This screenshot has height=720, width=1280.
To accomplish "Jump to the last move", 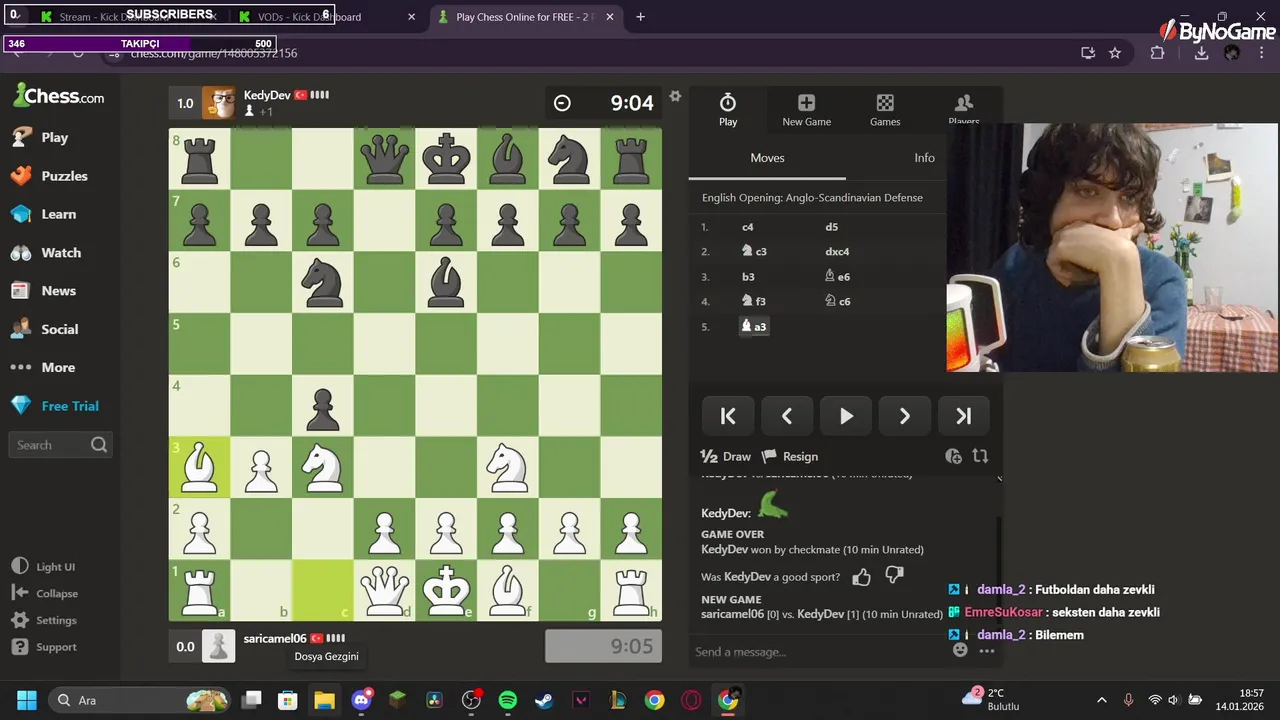I will (x=963, y=416).
